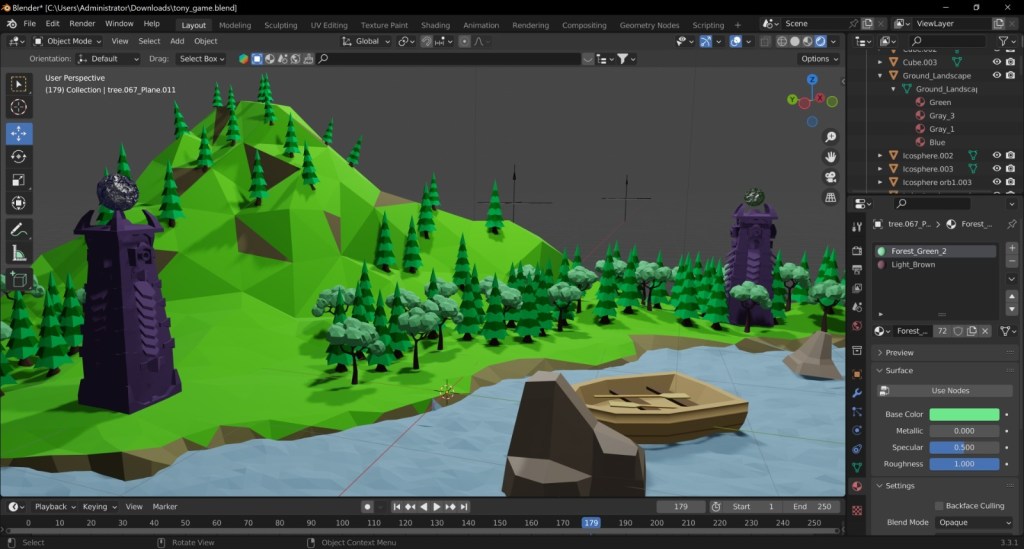Click the pan hand viewport icon

click(x=830, y=157)
